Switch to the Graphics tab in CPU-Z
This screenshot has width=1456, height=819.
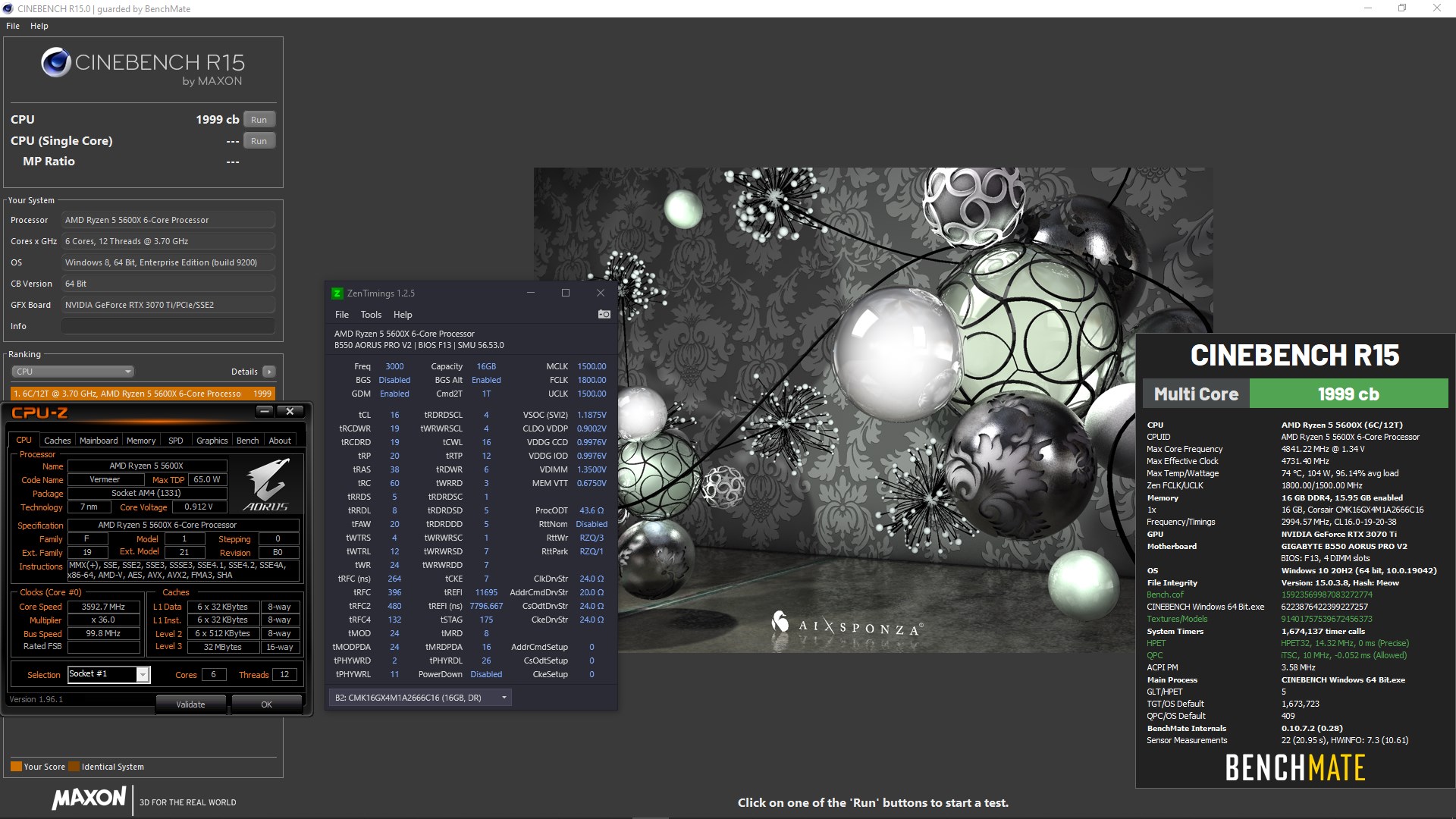coord(212,441)
